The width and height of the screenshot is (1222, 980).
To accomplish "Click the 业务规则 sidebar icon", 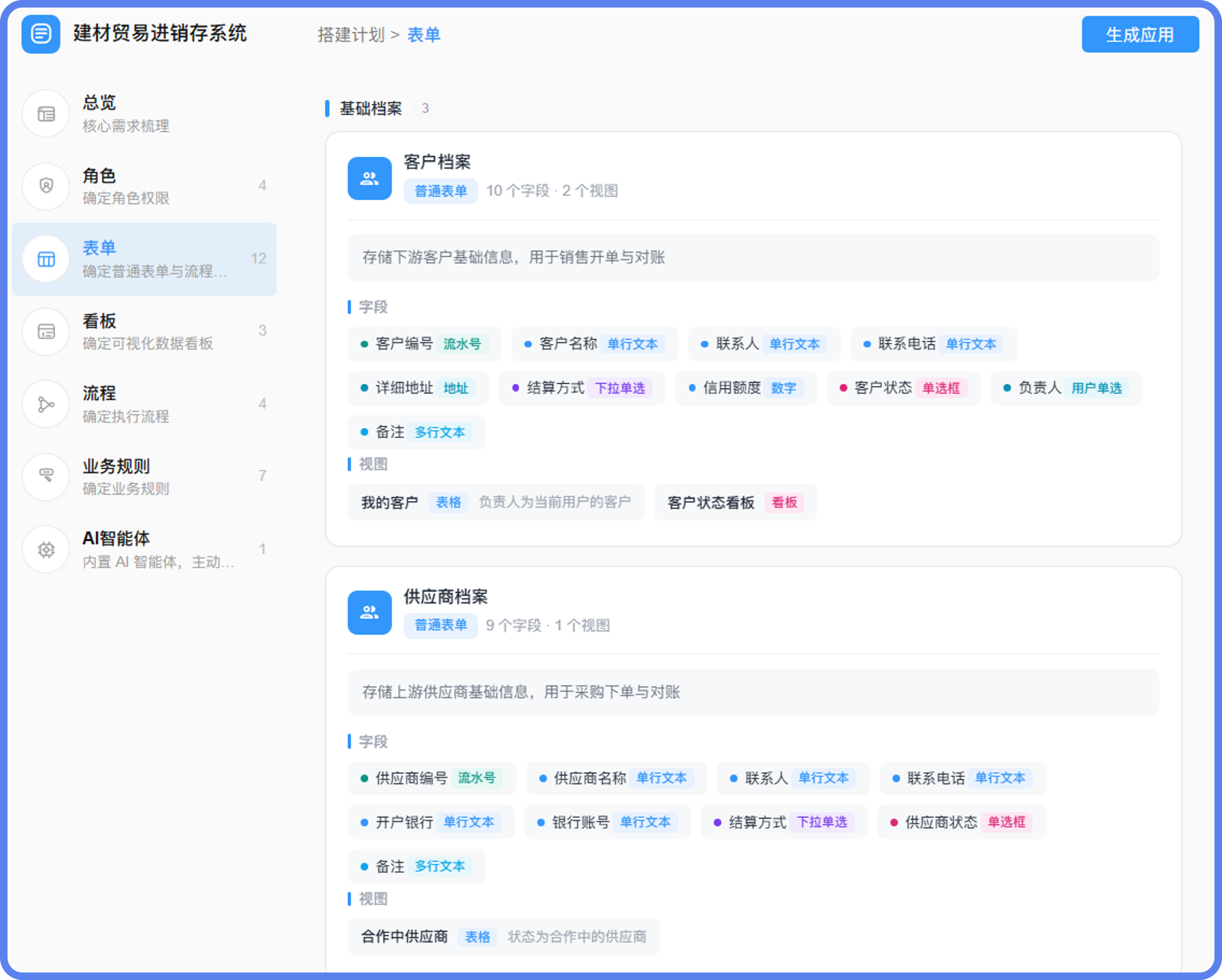I will (46, 476).
